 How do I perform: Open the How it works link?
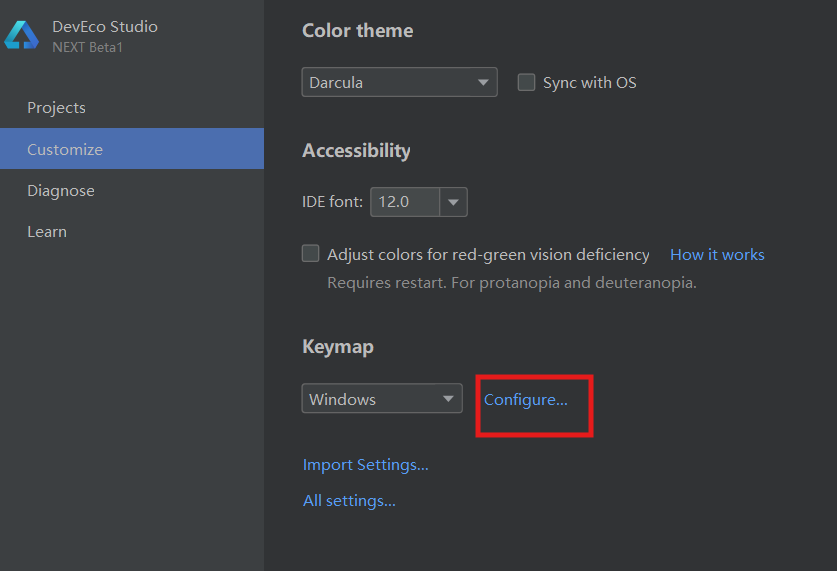tap(717, 255)
